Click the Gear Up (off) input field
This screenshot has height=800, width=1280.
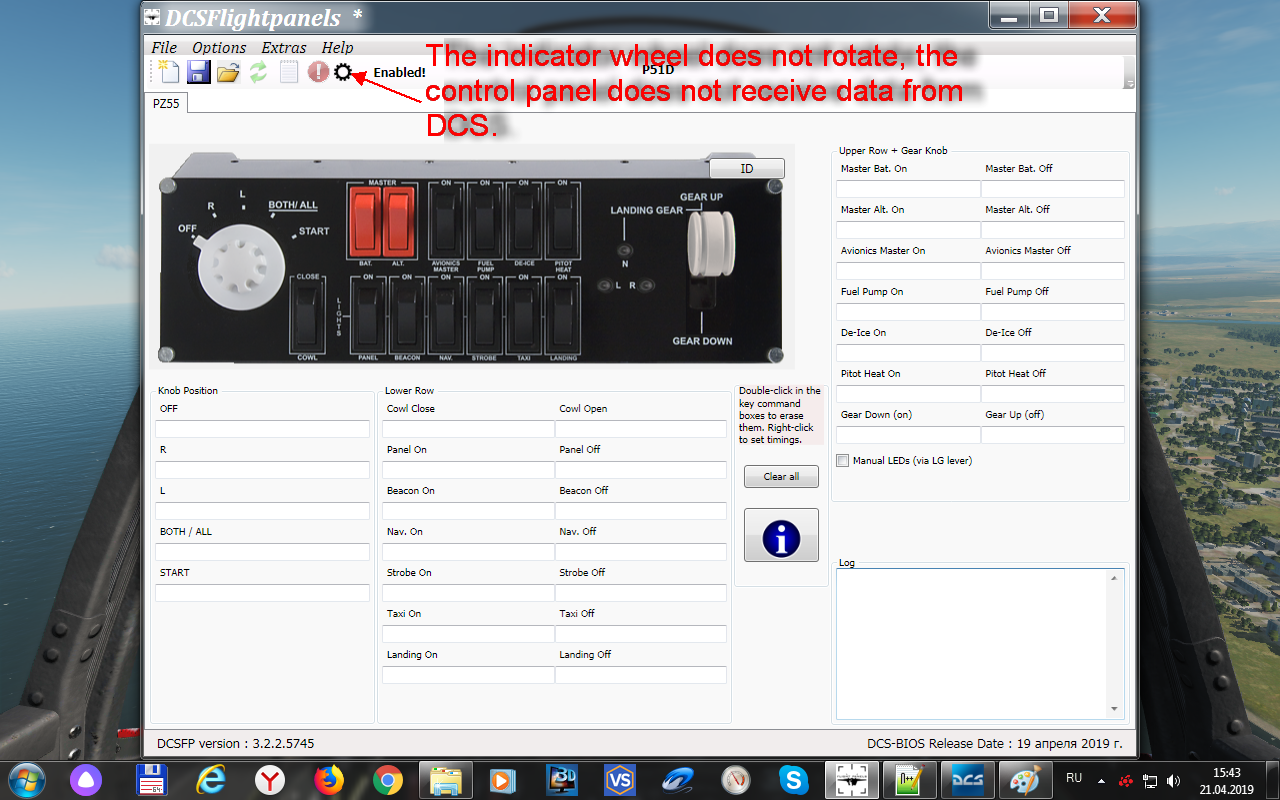[x=1053, y=435]
